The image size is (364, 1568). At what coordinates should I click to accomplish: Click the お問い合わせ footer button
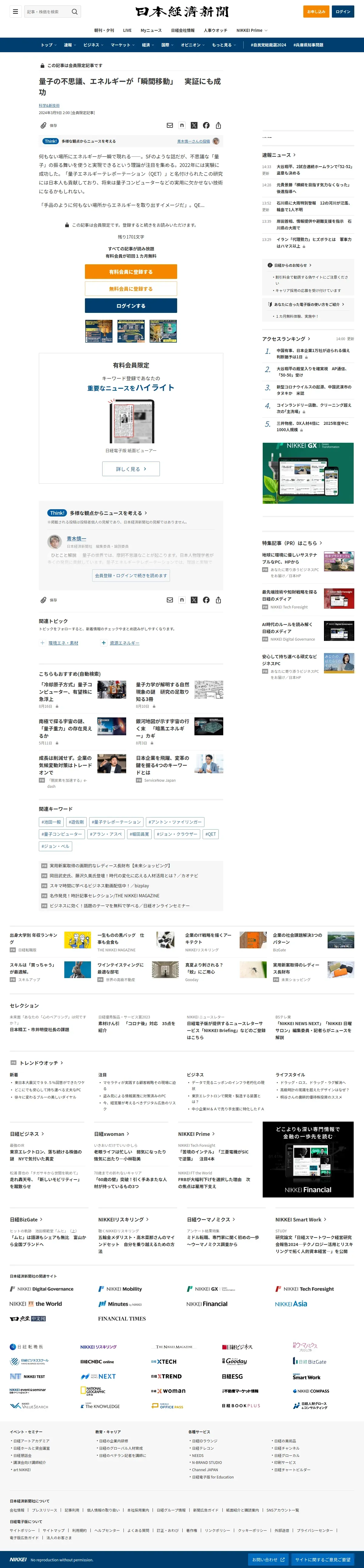click(268, 1560)
